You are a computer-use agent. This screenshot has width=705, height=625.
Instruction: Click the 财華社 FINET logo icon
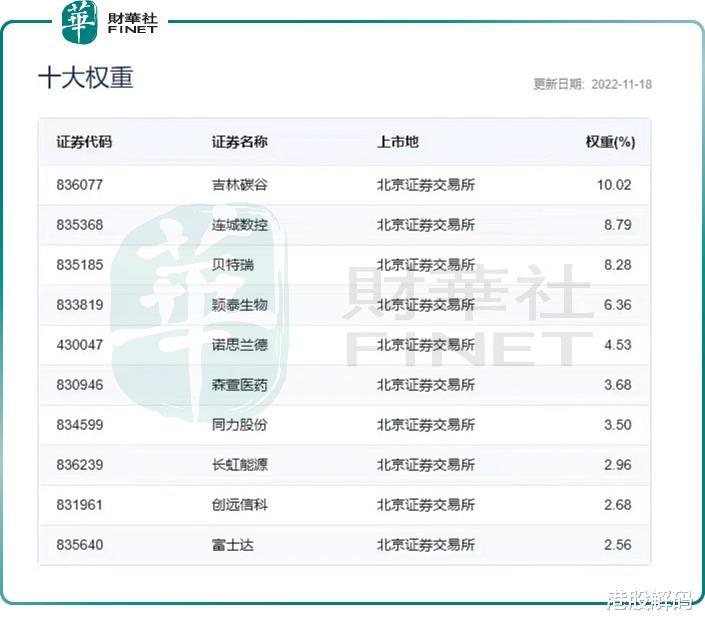tap(80, 22)
